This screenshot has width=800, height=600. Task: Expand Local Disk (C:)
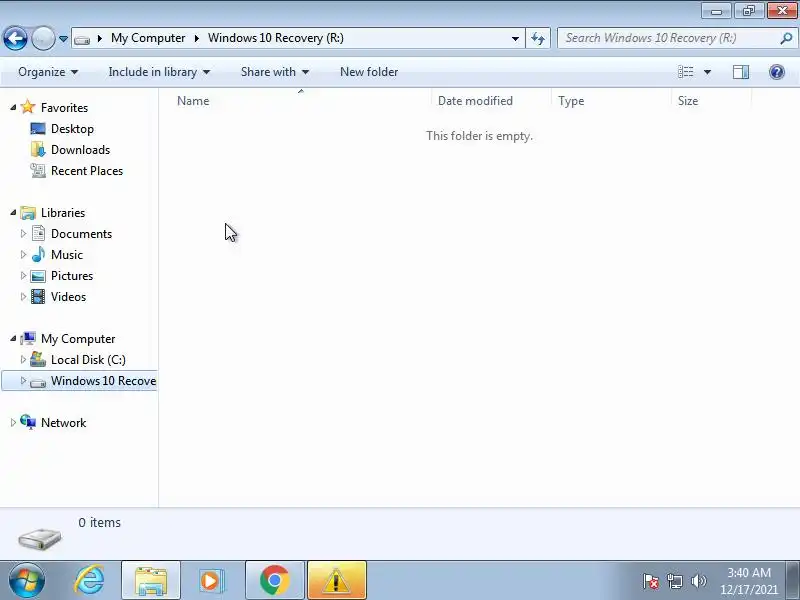[23, 359]
